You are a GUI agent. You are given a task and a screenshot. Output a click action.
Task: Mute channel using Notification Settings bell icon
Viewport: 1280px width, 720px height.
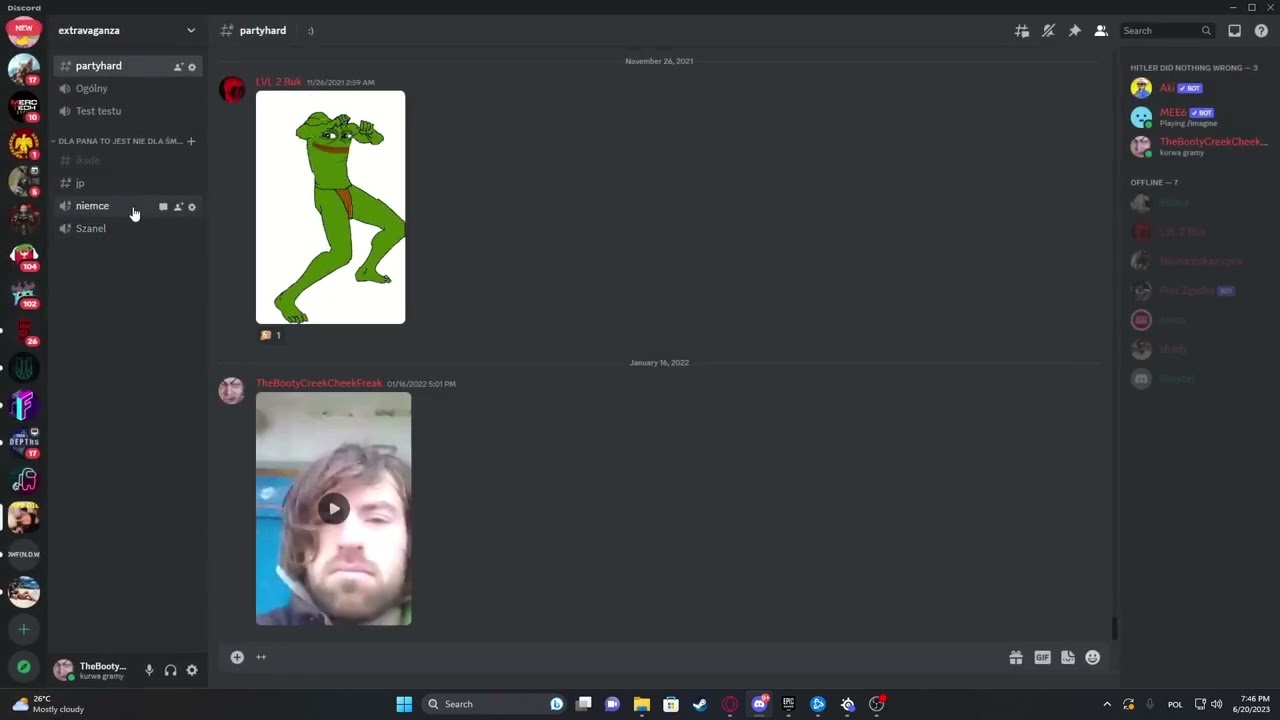pyautogui.click(x=1048, y=31)
